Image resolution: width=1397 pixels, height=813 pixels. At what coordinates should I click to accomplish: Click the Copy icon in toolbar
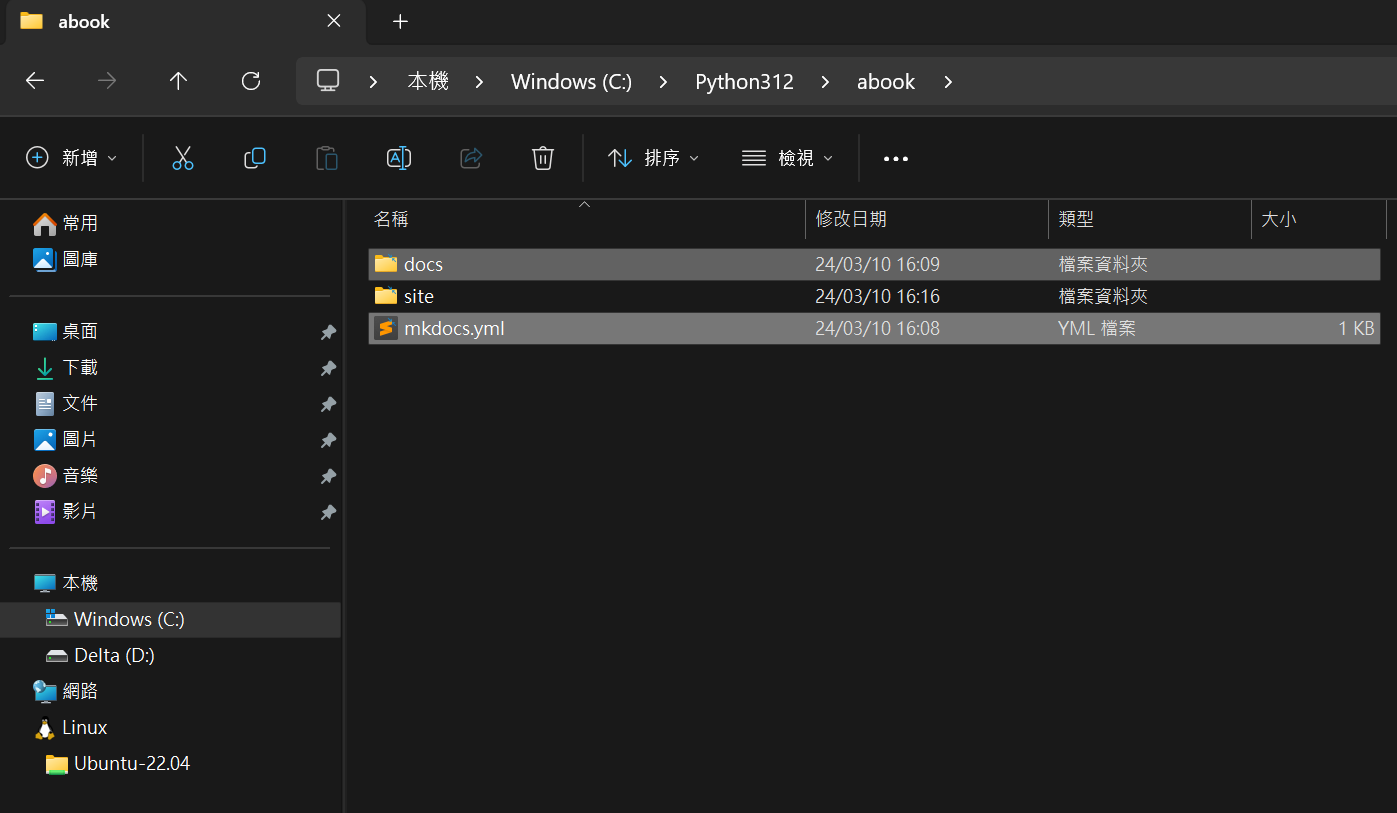(255, 158)
